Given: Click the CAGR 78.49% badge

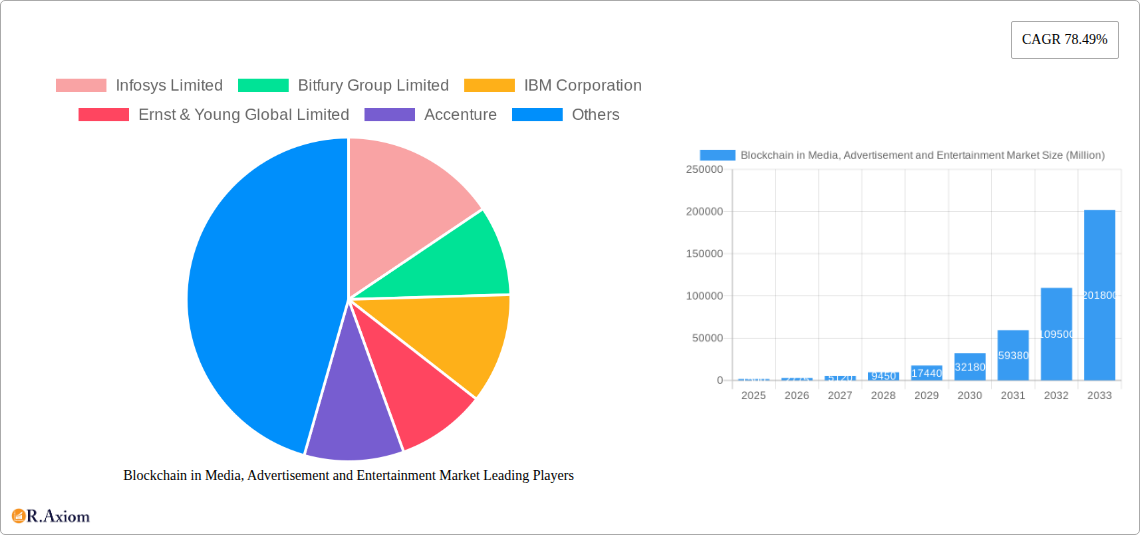Looking at the screenshot, I should [1064, 40].
